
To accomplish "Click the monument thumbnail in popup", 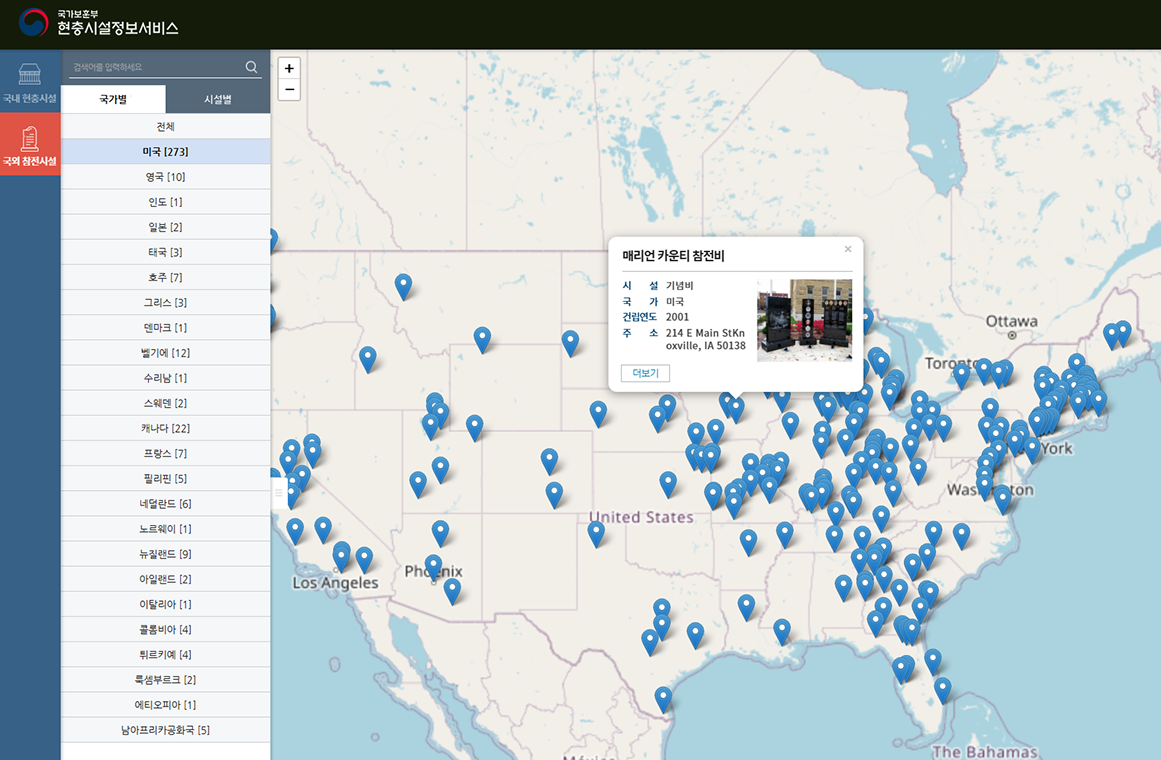I will [804, 320].
